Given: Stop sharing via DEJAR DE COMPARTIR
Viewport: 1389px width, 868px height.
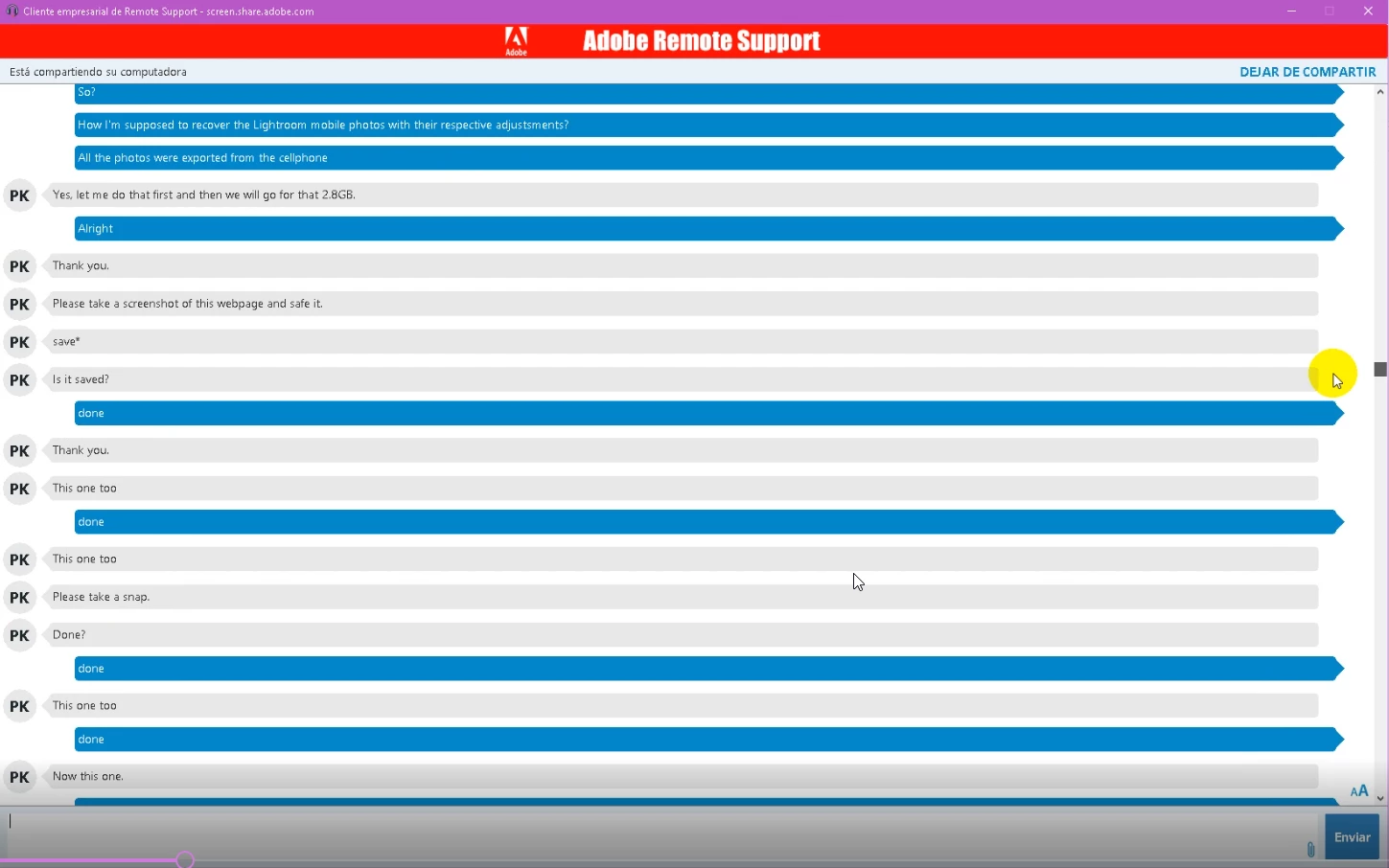Looking at the screenshot, I should [1308, 72].
